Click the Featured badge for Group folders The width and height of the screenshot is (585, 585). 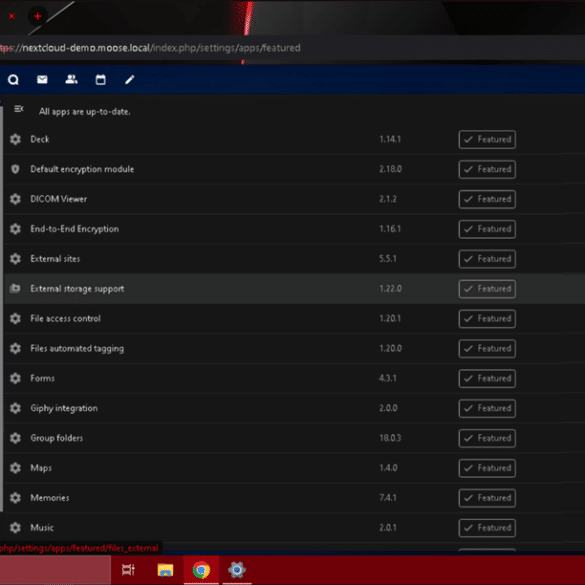point(487,438)
